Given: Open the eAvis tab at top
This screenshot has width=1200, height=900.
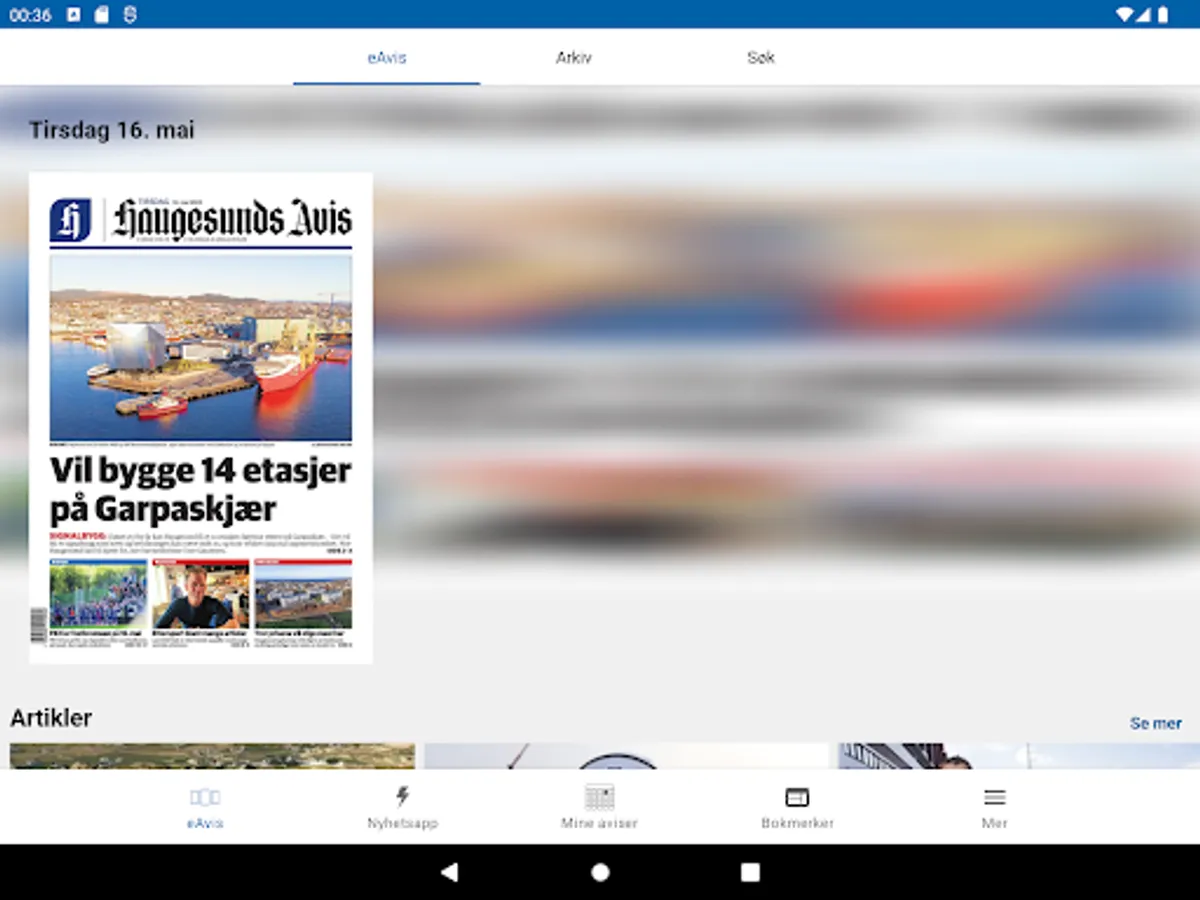Looking at the screenshot, I should [x=387, y=57].
